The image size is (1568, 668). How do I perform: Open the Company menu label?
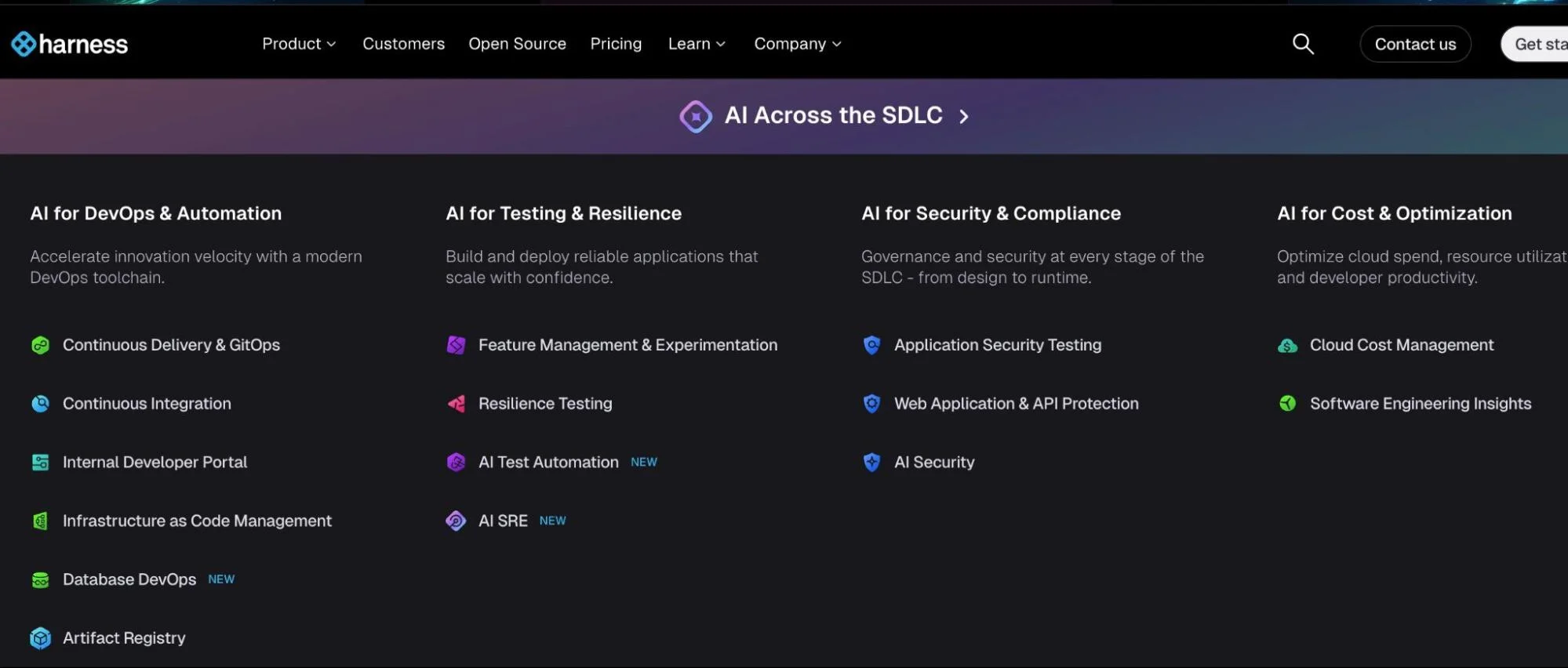[790, 44]
